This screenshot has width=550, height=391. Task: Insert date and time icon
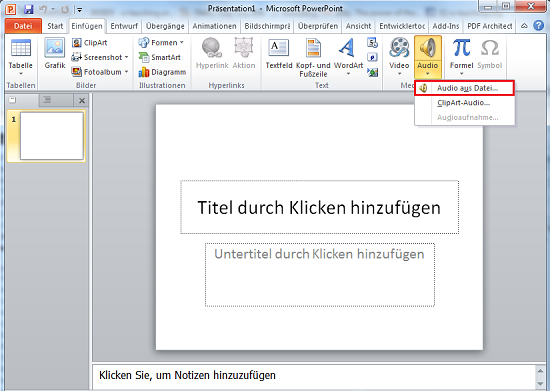[x=373, y=43]
